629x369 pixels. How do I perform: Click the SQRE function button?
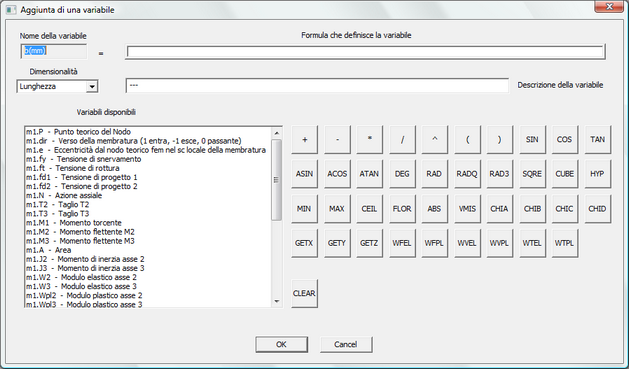(x=532, y=174)
